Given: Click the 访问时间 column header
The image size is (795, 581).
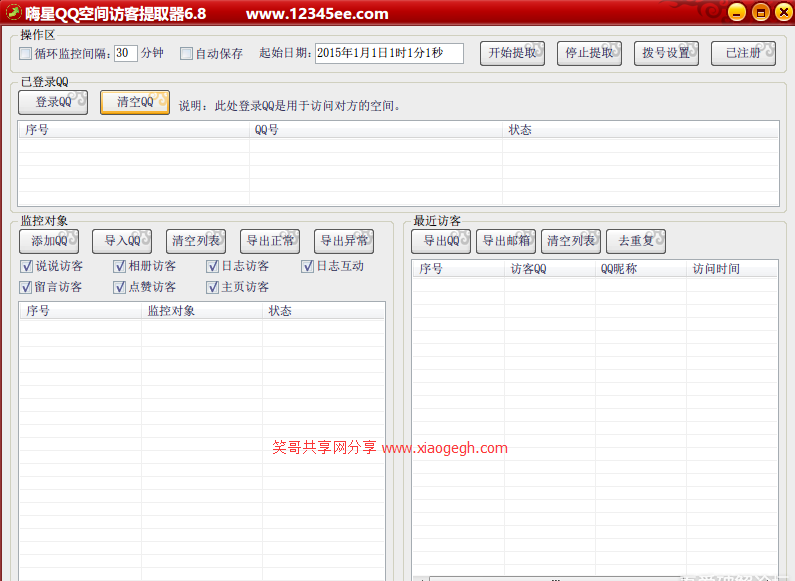Looking at the screenshot, I should pyautogui.click(x=732, y=269).
